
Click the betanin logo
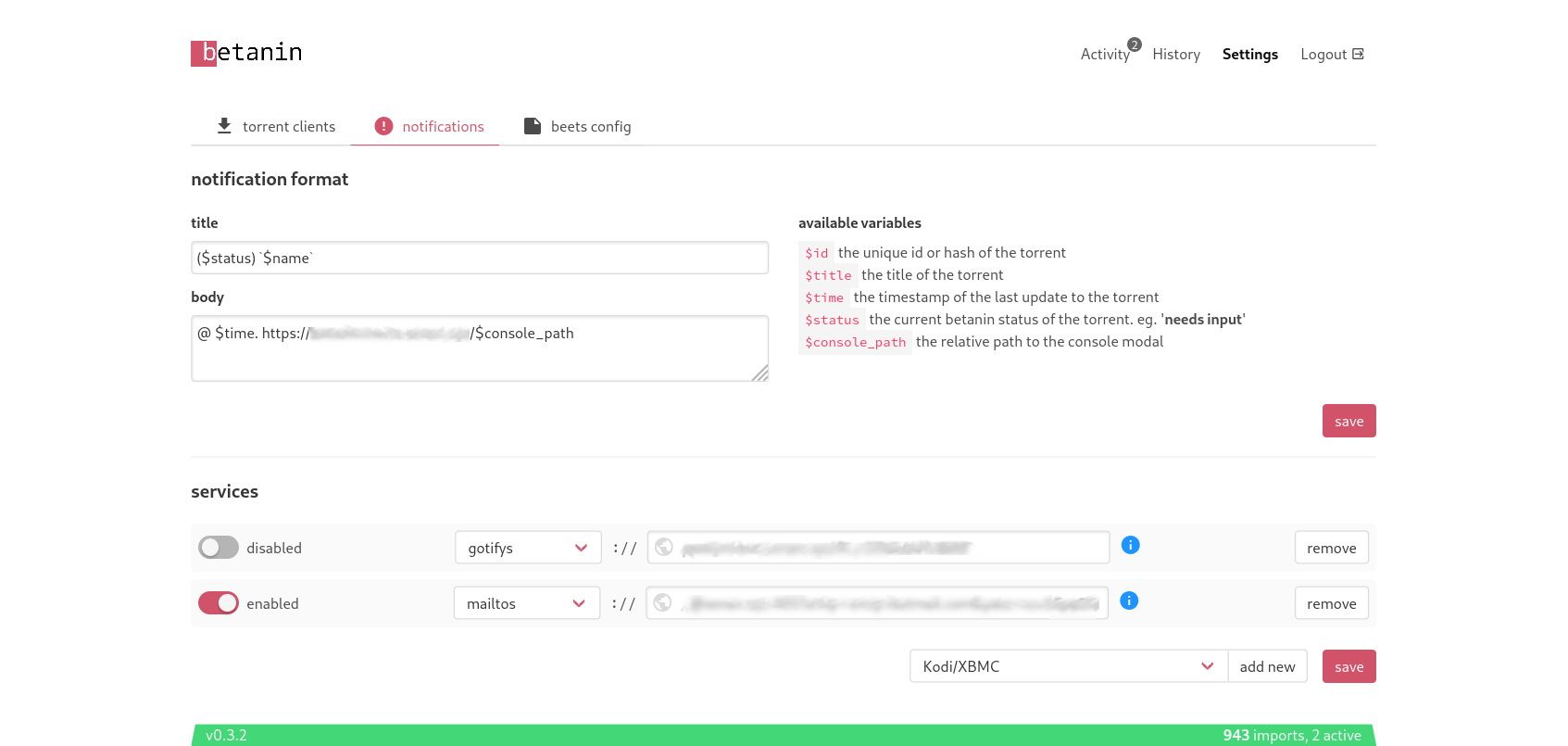coord(246,53)
